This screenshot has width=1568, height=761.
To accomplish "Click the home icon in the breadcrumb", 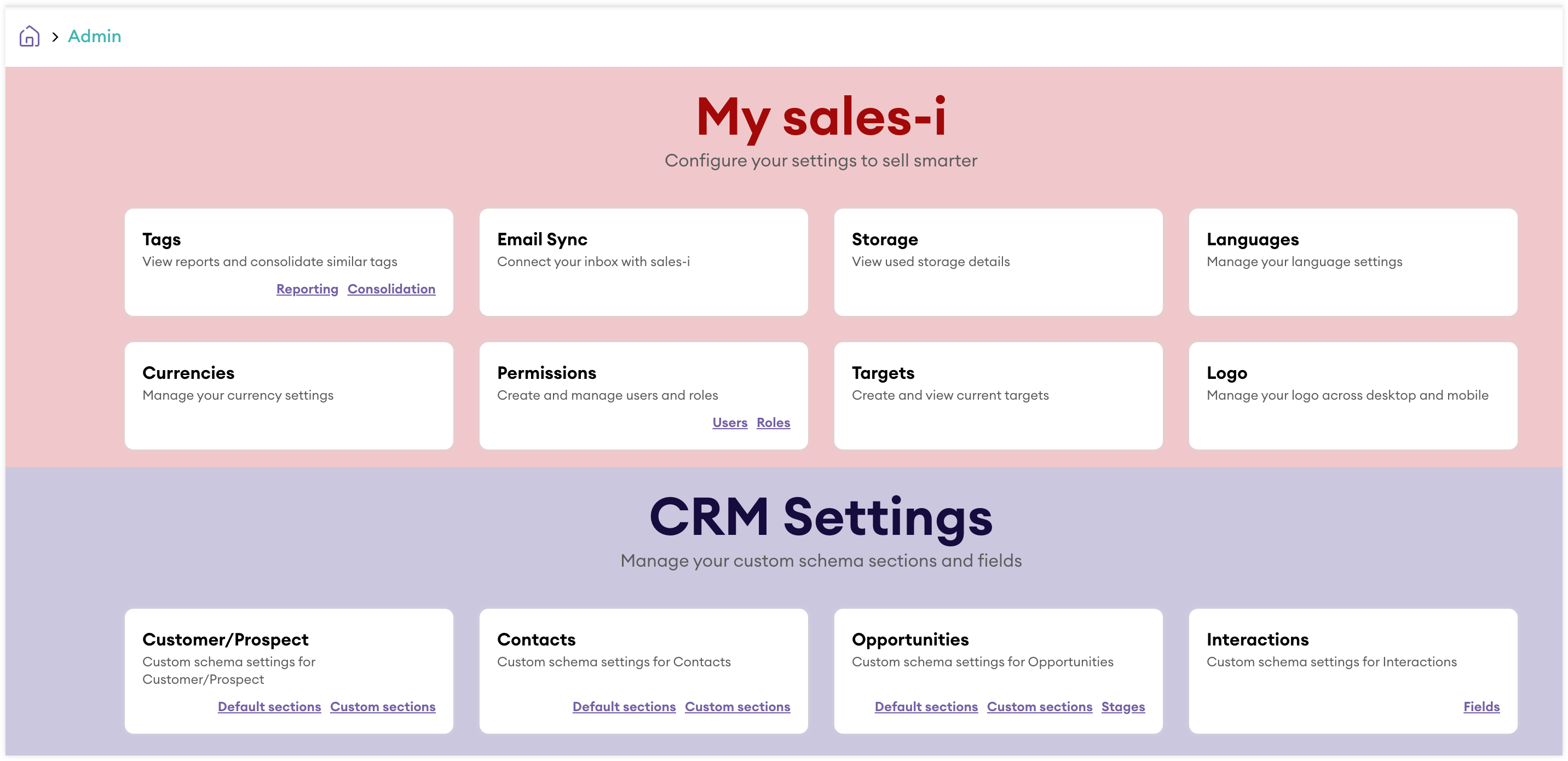I will (x=29, y=37).
